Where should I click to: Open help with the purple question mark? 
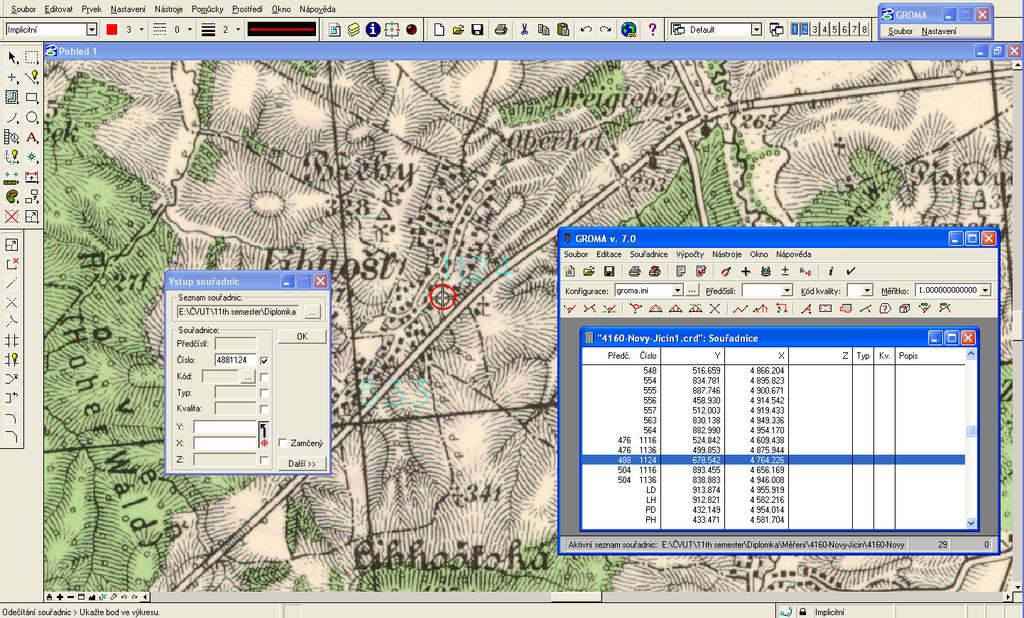[652, 29]
